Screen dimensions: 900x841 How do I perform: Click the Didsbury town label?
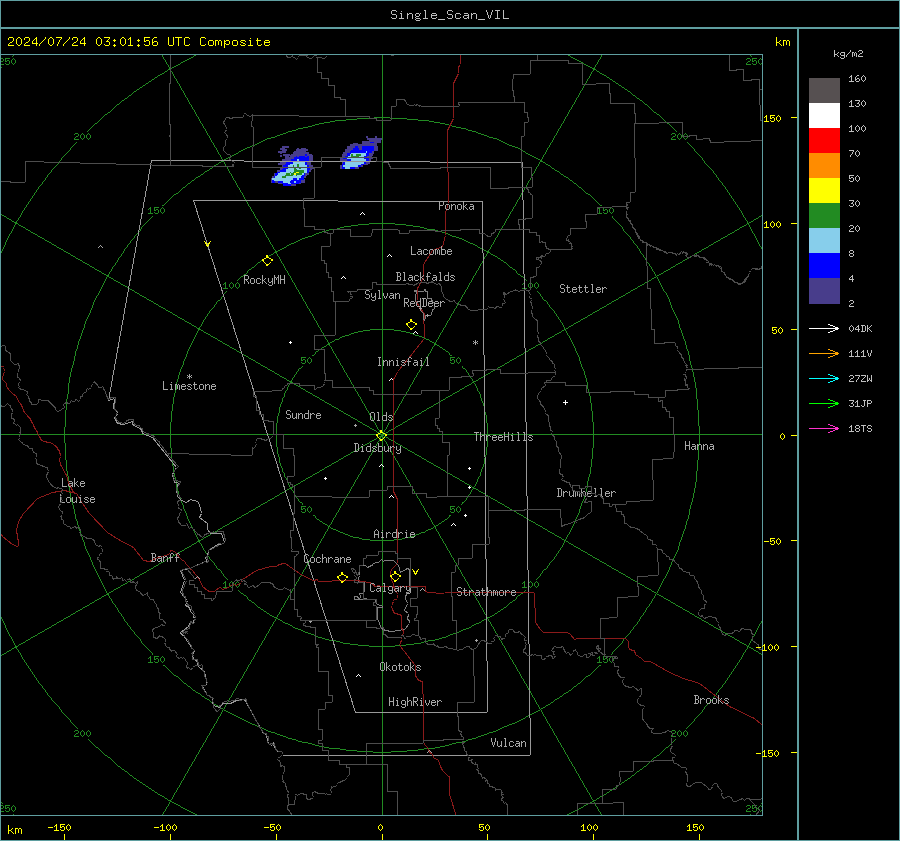(377, 448)
